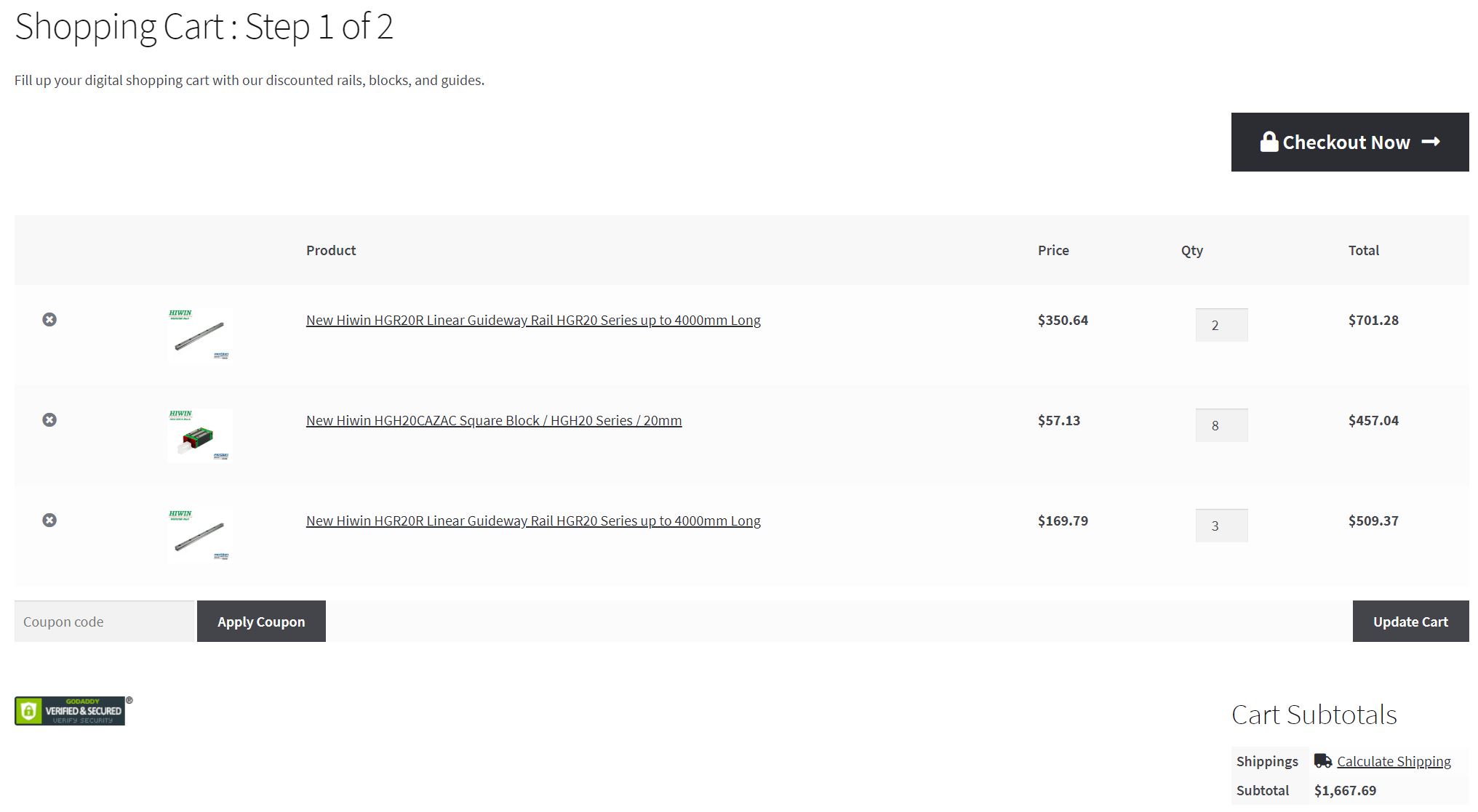Open the HGH20CAZAC Square Block product link
Viewport: 1478px width, 812px height.
point(494,420)
